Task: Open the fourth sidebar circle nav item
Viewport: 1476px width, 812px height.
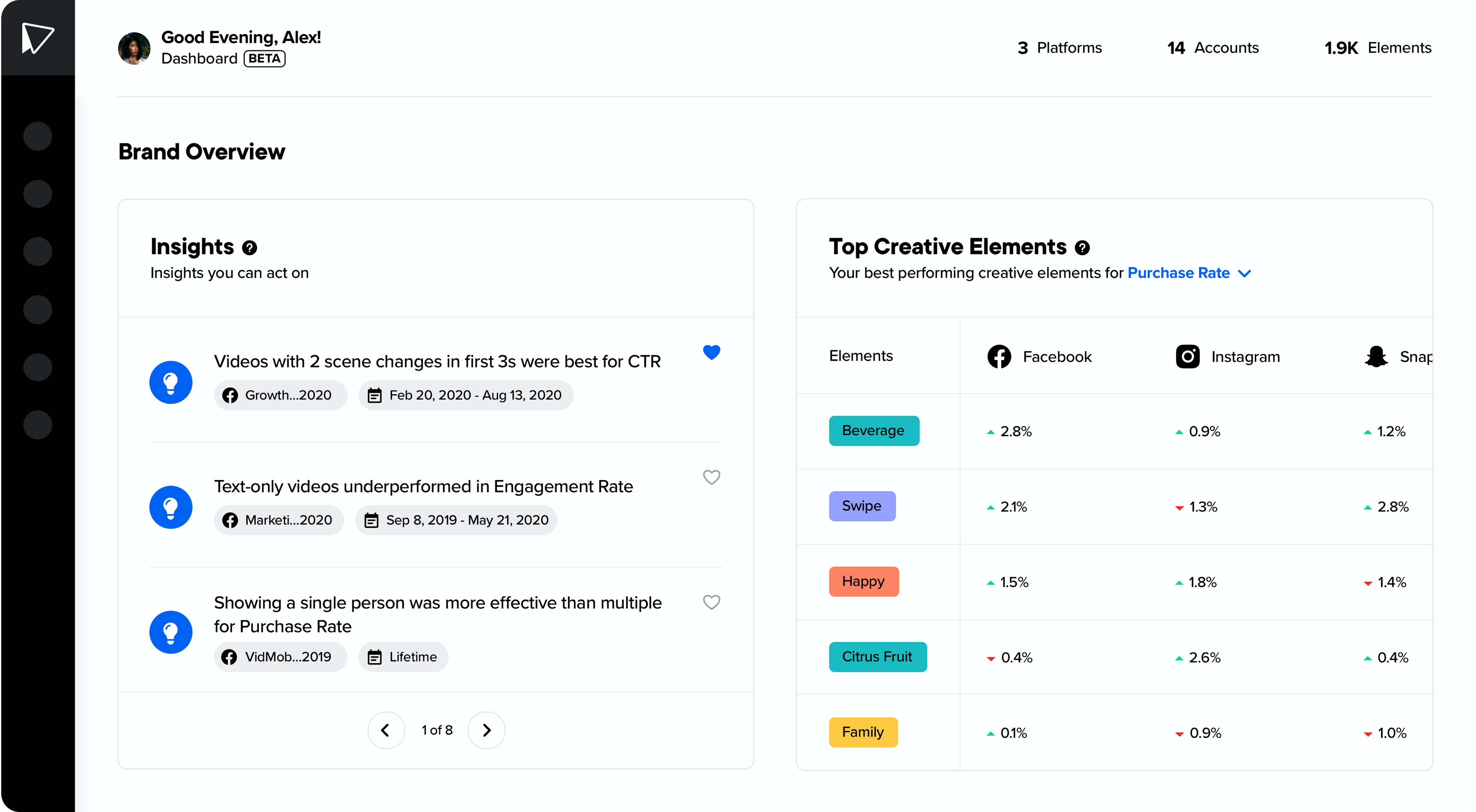Action: pos(38,310)
